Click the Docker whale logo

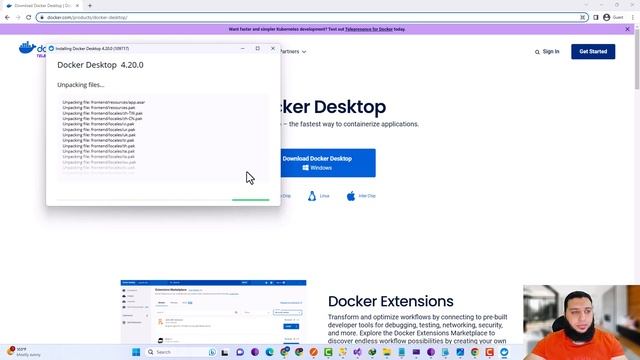(27, 48)
